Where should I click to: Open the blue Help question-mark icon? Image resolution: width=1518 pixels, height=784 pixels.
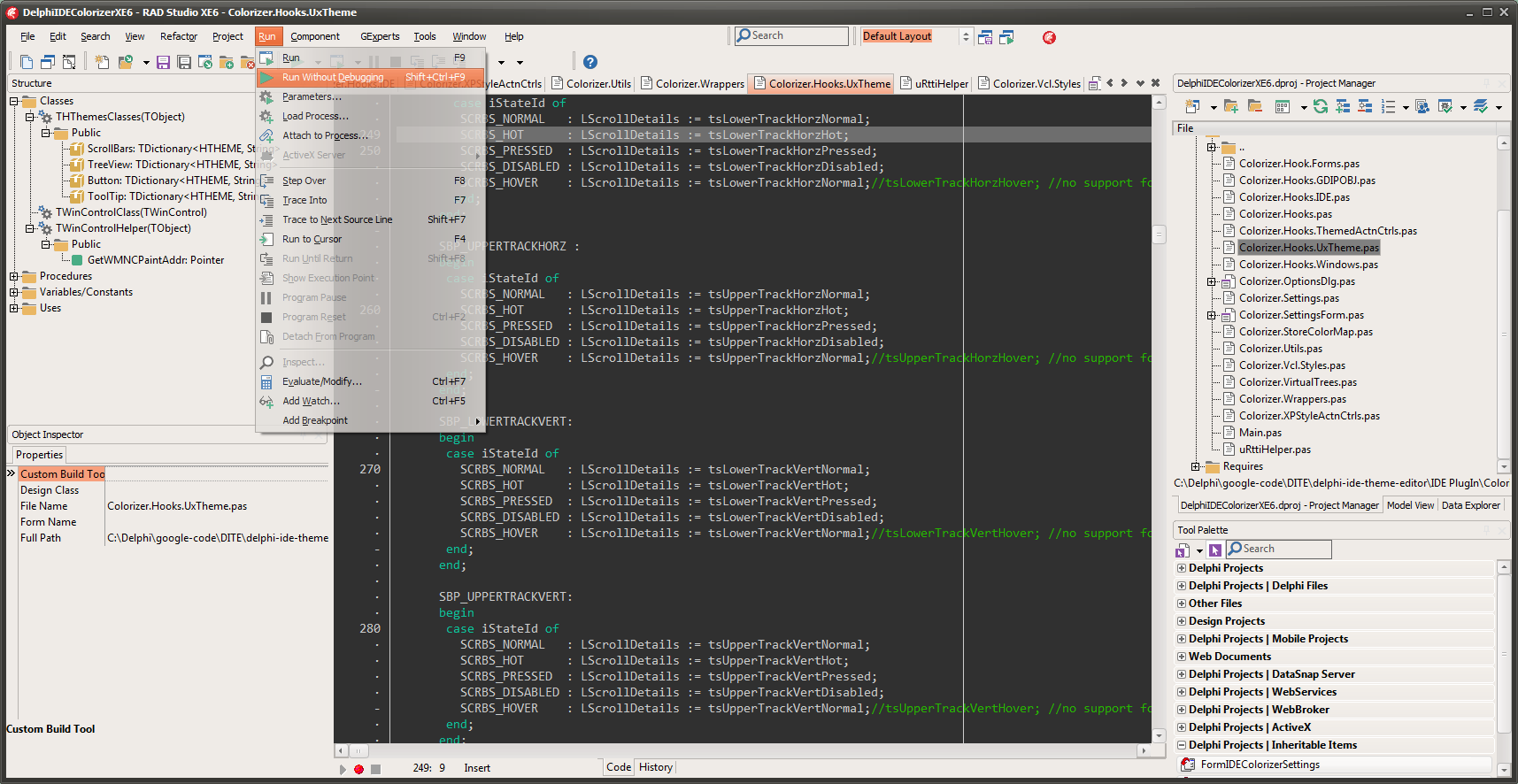coord(590,62)
